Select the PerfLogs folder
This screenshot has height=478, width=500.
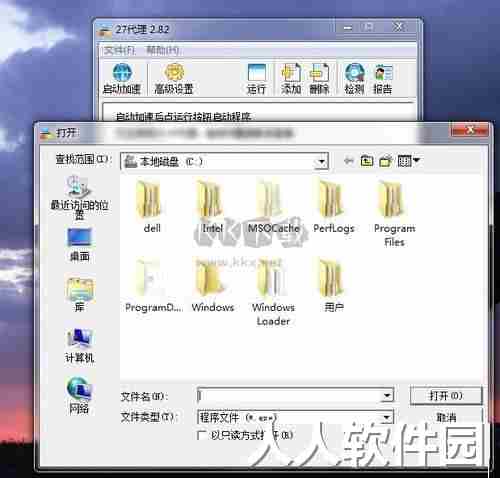[x=333, y=206]
